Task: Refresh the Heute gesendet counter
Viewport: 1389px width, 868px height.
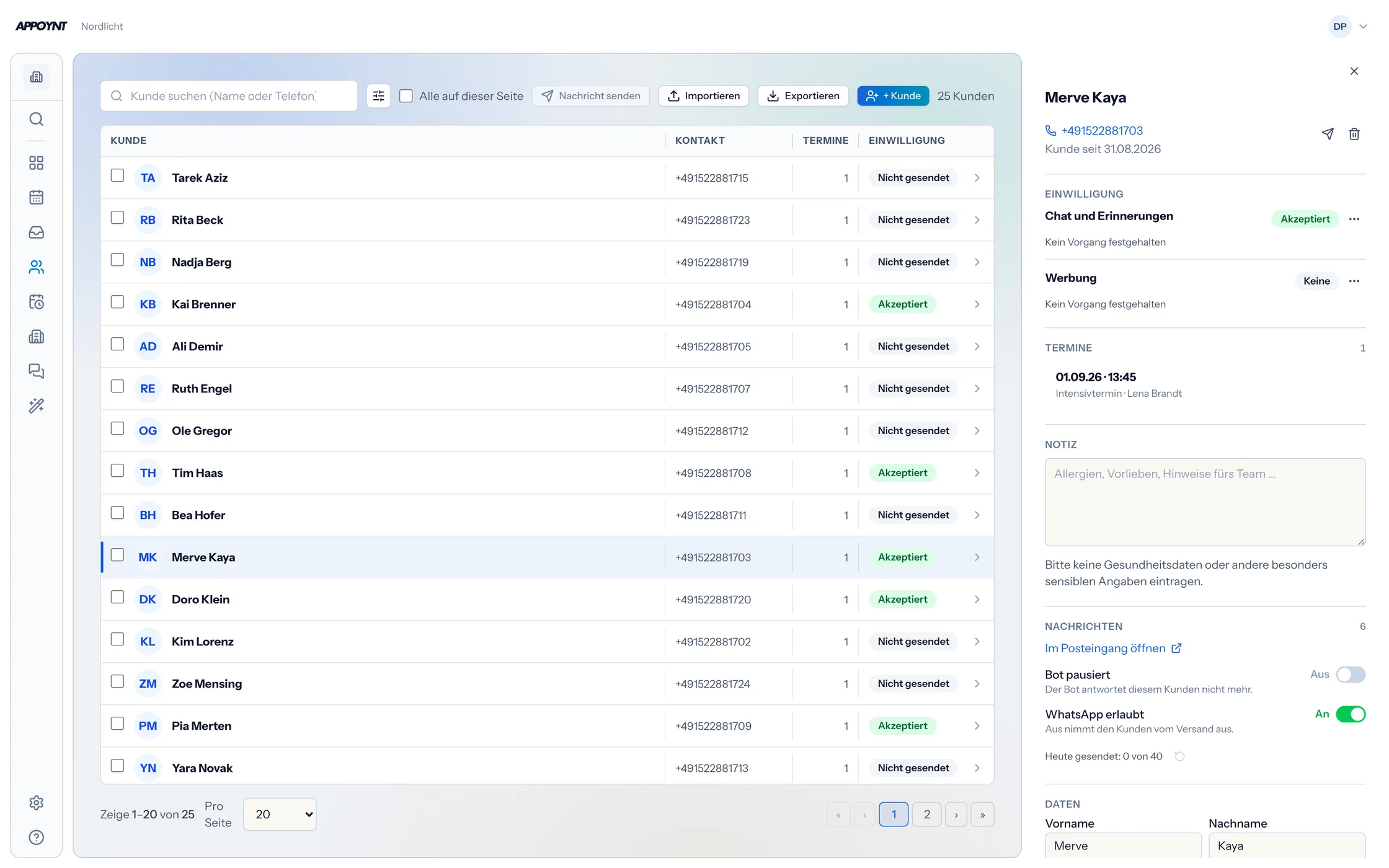Action: click(x=1180, y=756)
